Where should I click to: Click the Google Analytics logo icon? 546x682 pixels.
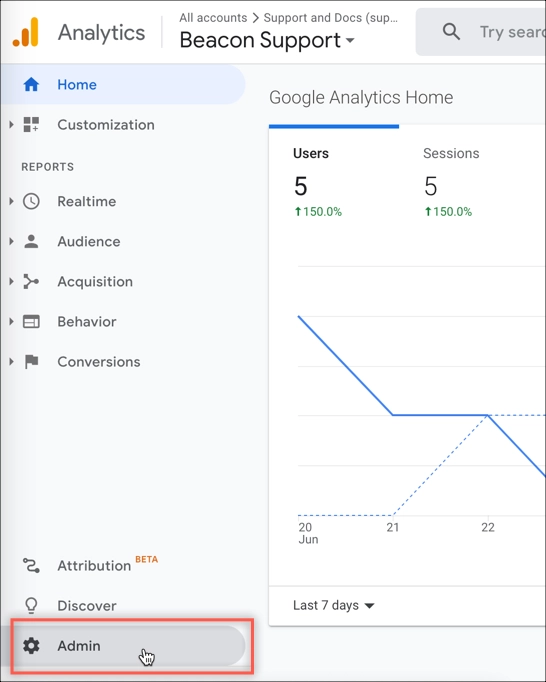pos(26,32)
